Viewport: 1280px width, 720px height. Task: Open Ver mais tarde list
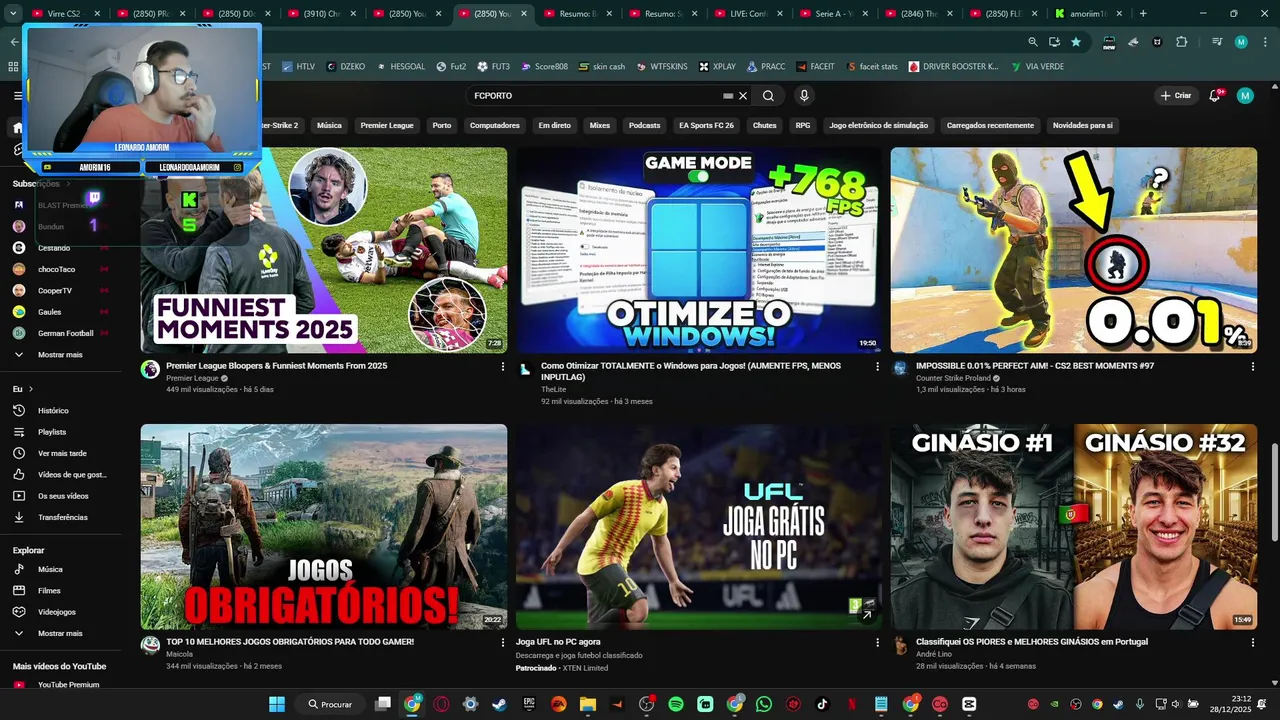point(62,453)
